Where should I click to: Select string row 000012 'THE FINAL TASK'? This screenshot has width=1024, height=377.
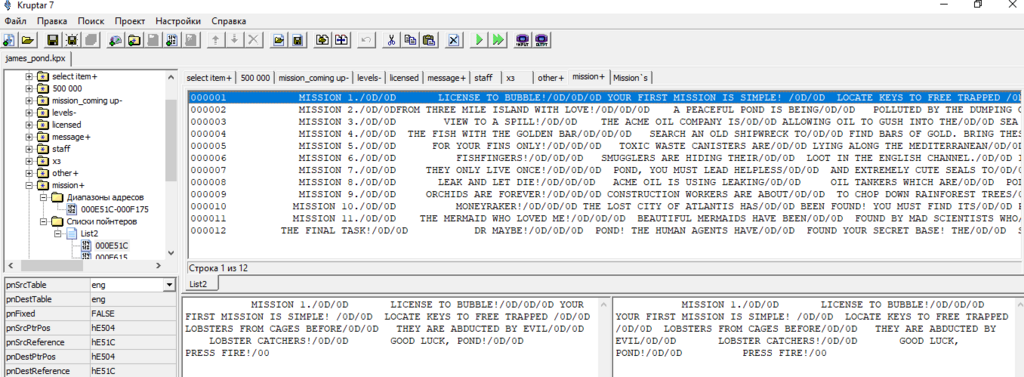coord(605,231)
